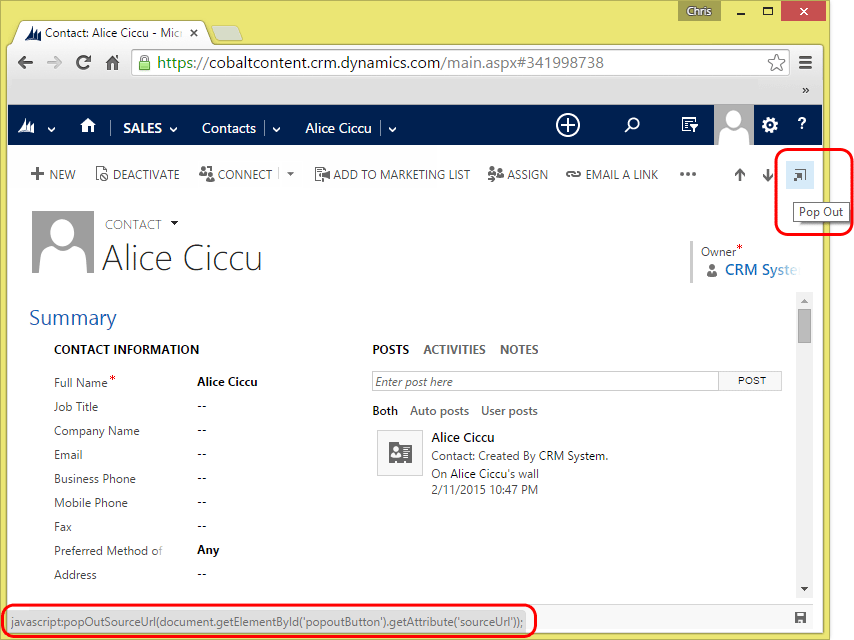The width and height of the screenshot is (854, 640).
Task: Open a new browser tab
Action: pyautogui.click(x=227, y=33)
